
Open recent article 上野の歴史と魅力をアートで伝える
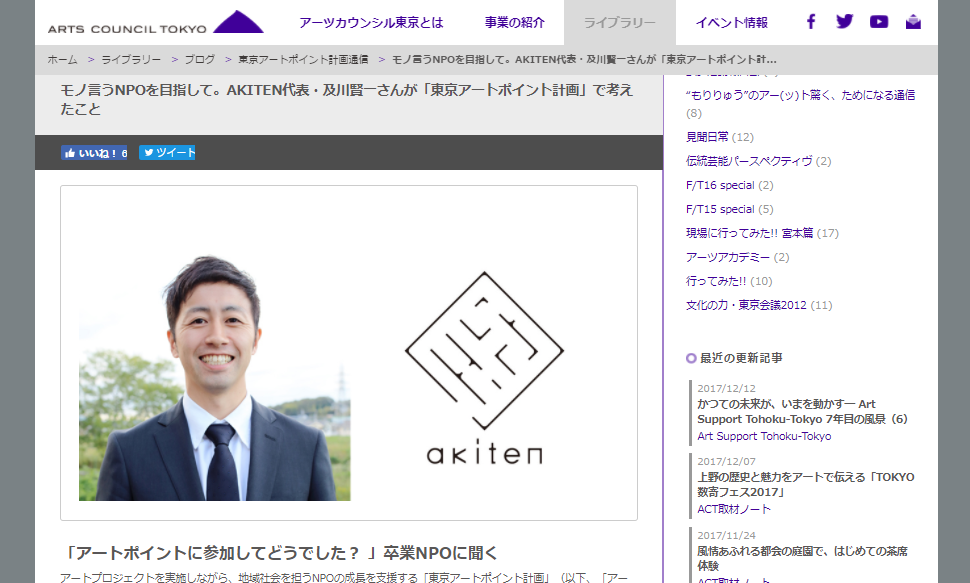click(x=805, y=485)
